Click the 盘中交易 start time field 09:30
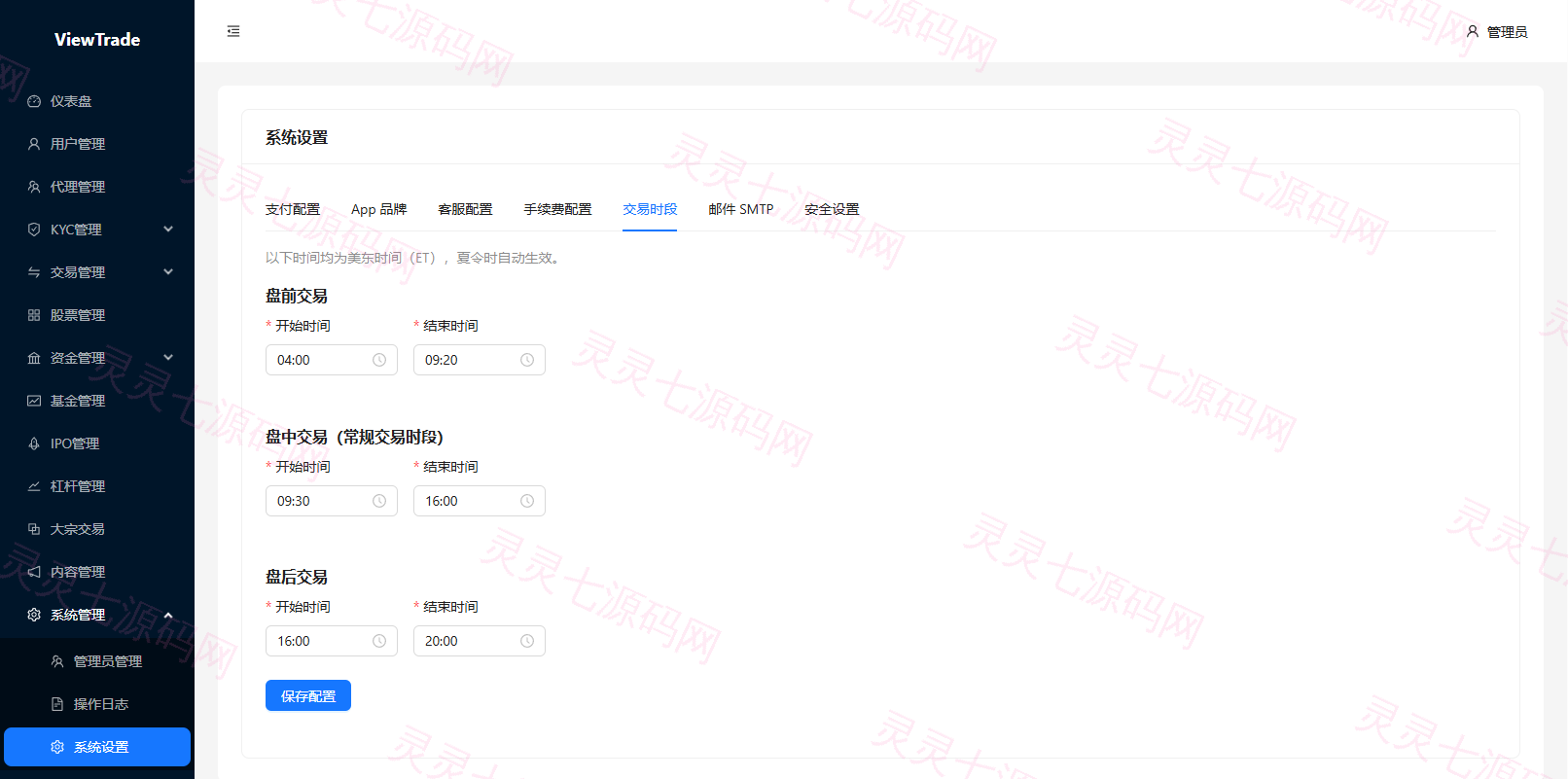The image size is (1568, 779). 332,501
